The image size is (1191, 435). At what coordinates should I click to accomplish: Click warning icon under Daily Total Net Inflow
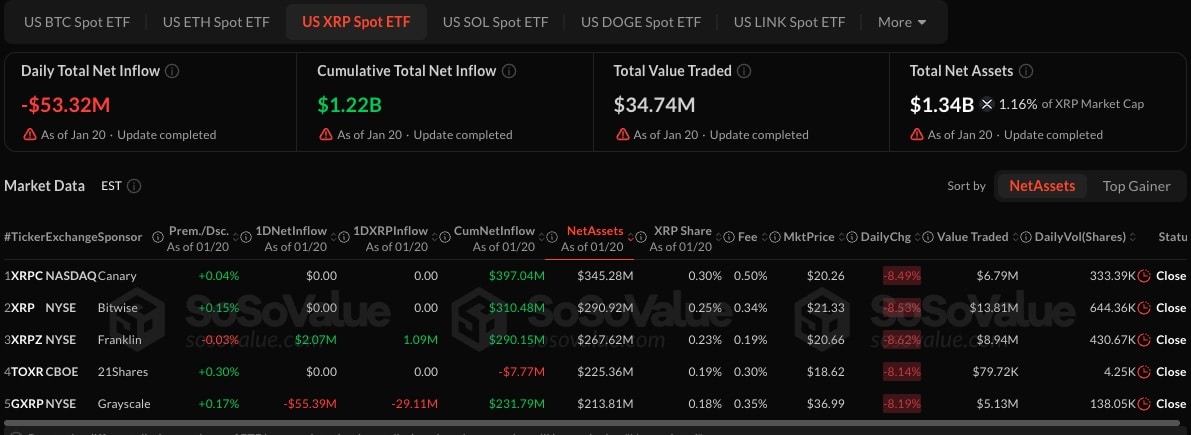click(x=28, y=135)
